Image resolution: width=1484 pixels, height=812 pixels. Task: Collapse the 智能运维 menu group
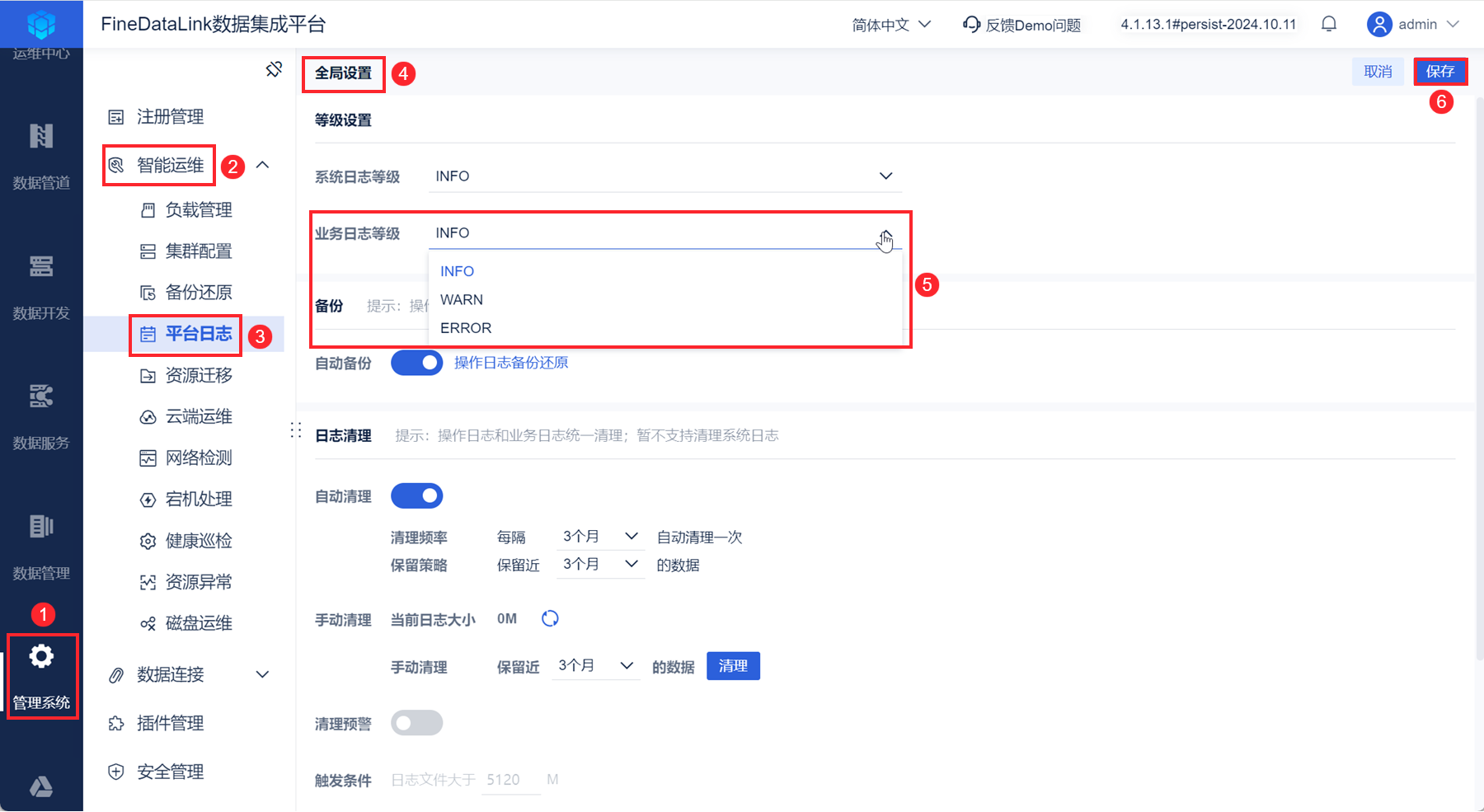coord(262,165)
